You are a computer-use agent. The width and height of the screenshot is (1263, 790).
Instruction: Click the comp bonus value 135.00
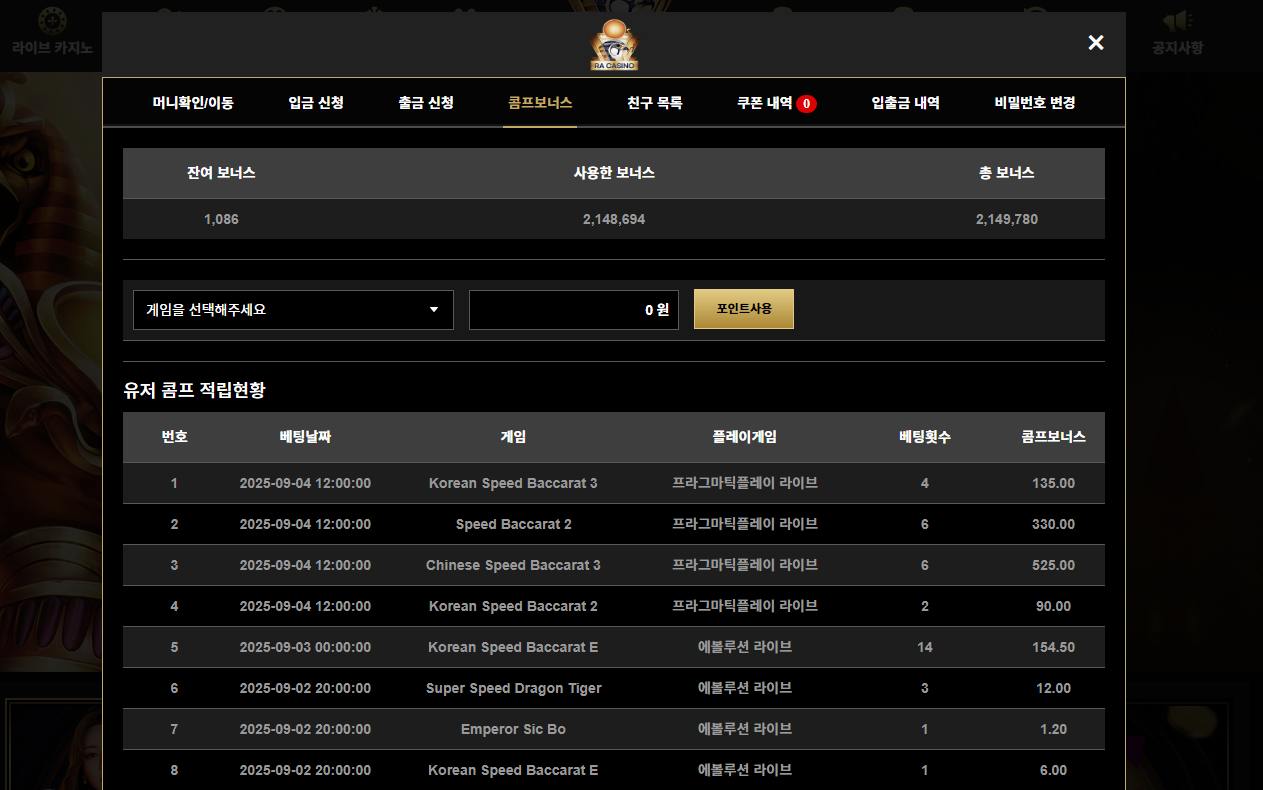pos(1053,483)
